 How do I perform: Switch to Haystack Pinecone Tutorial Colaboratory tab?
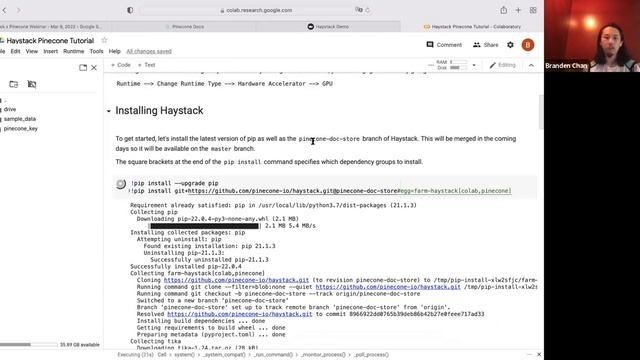pos(472,27)
